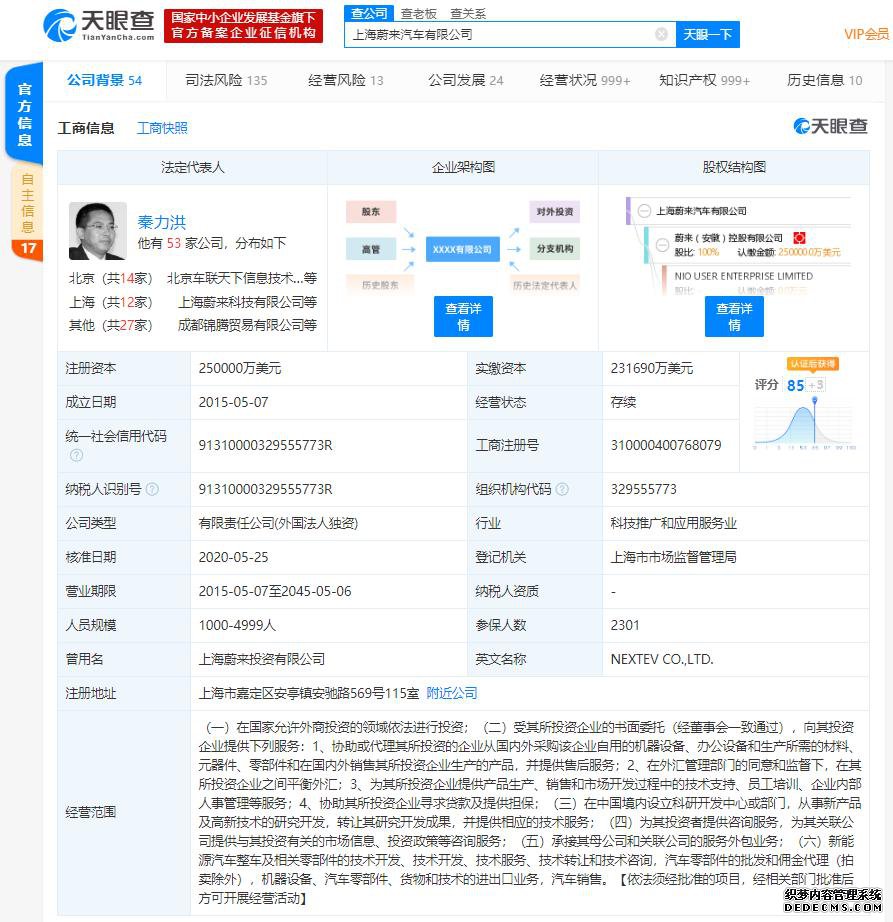Click the TianYanCha logo
893x922 pixels.
click(x=99, y=26)
